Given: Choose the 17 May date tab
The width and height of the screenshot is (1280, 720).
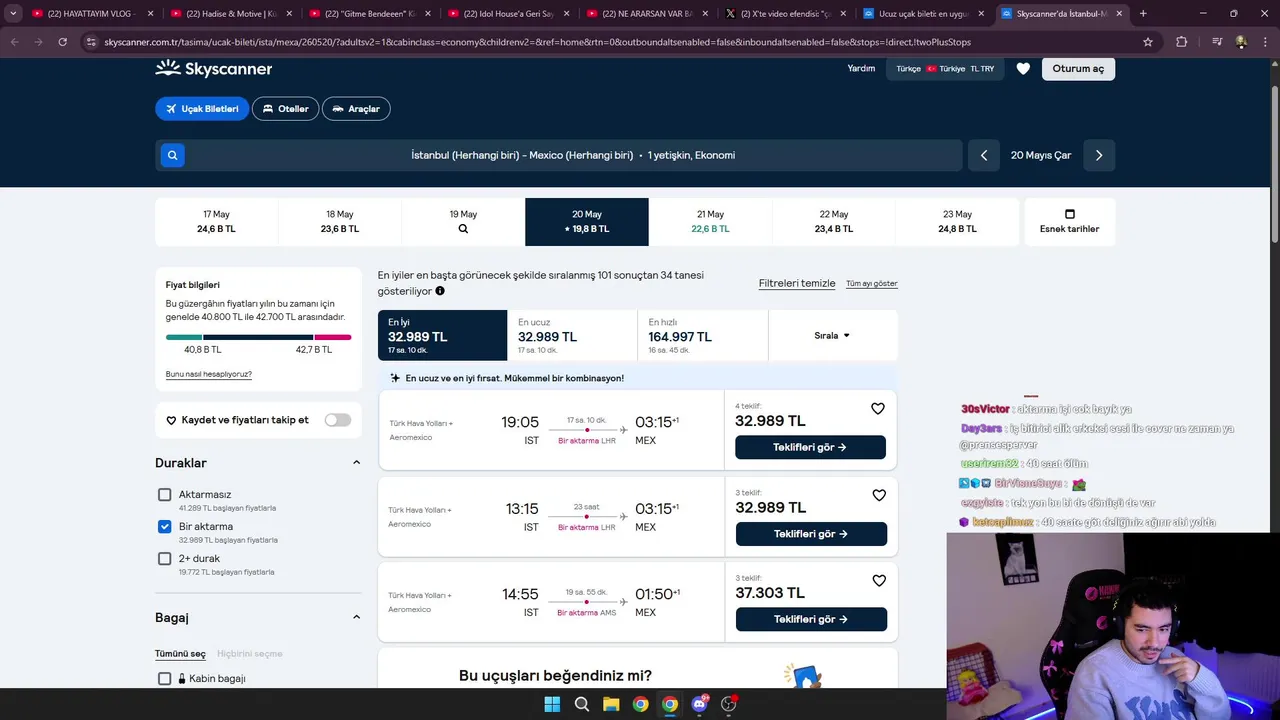Looking at the screenshot, I should tap(216, 222).
